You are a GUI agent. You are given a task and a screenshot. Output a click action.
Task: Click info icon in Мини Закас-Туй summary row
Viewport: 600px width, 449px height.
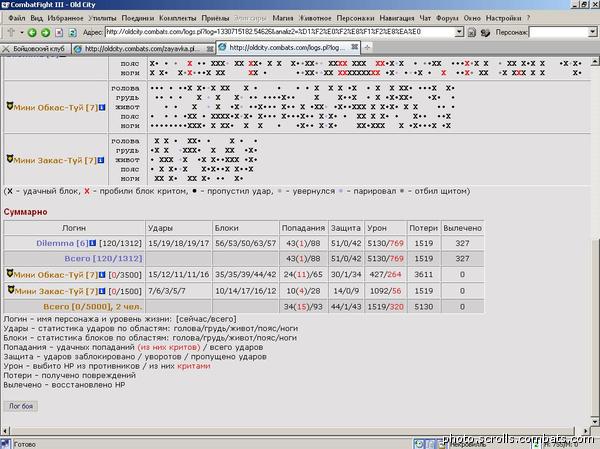102,291
